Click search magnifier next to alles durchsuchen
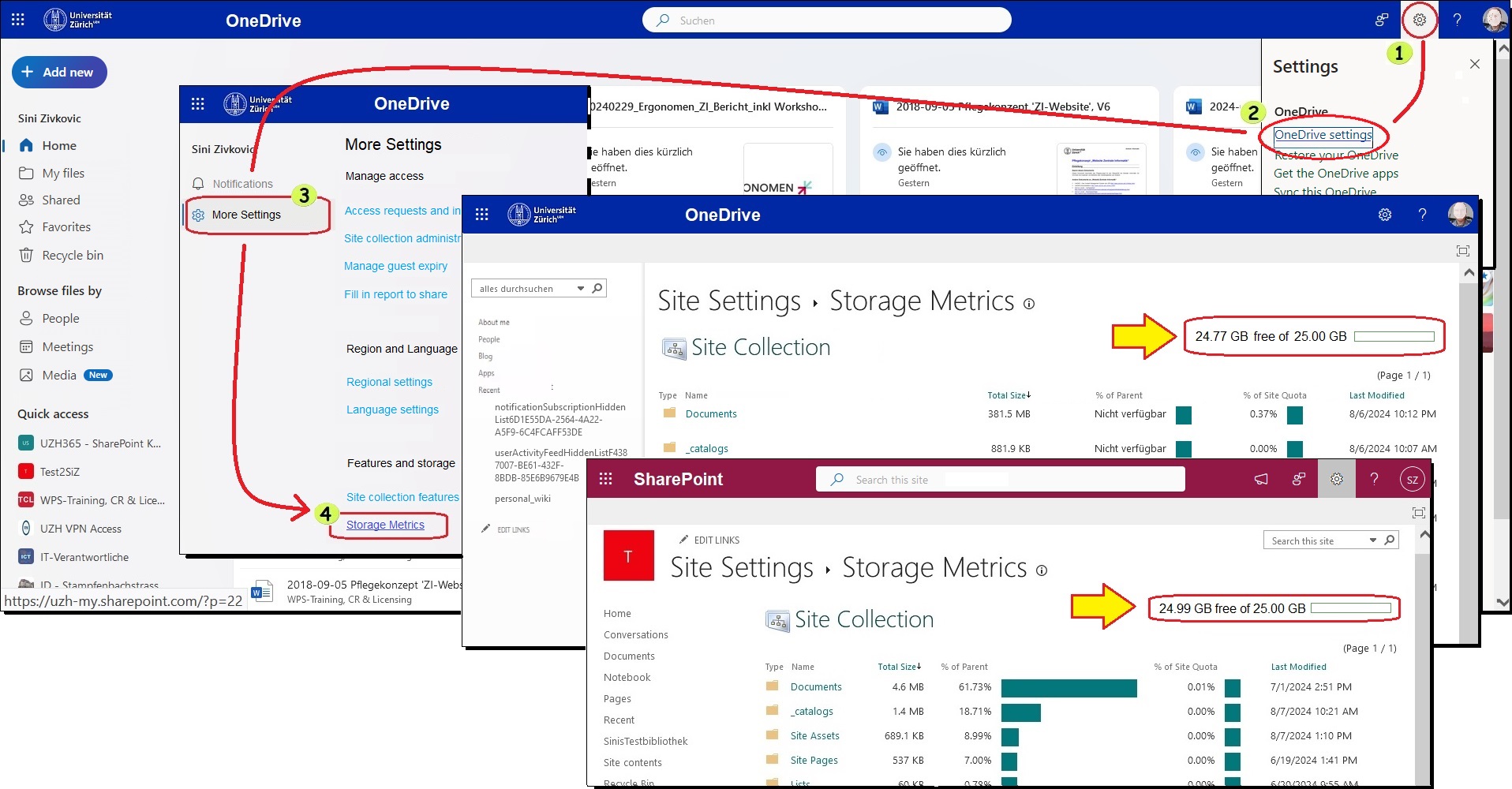Image resolution: width=1512 pixels, height=789 pixels. pos(597,288)
